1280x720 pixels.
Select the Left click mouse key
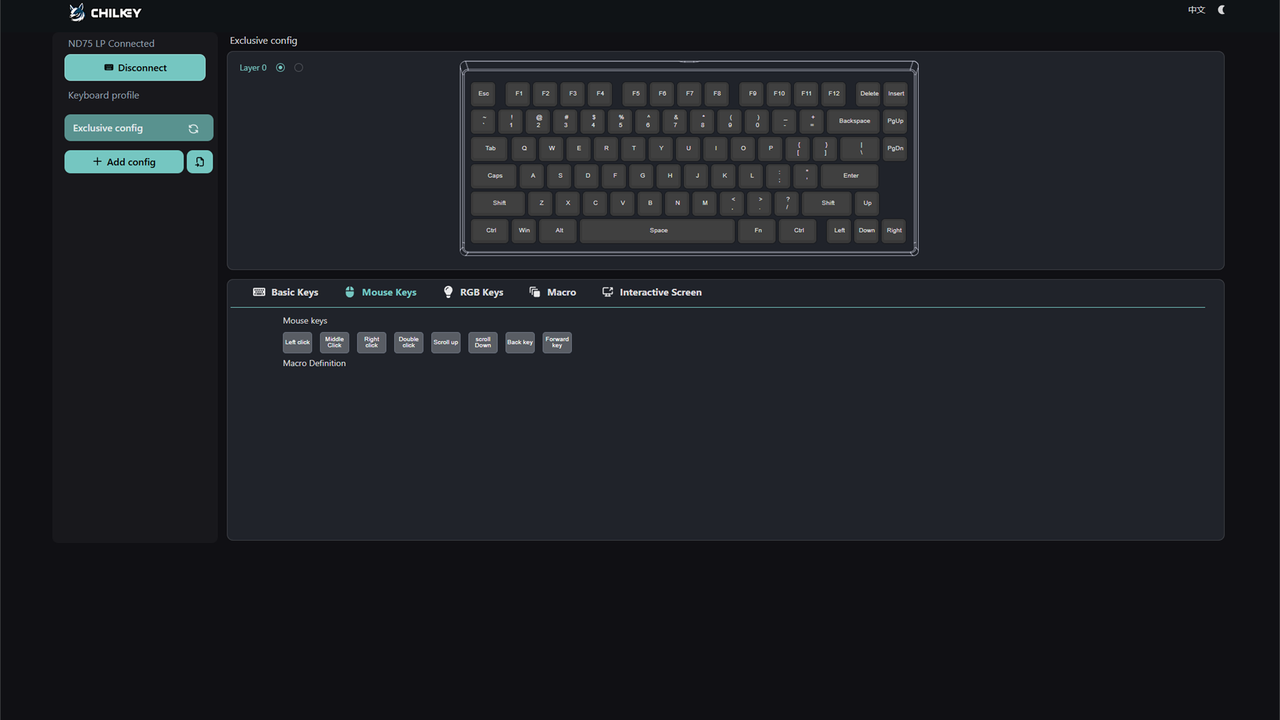297,342
